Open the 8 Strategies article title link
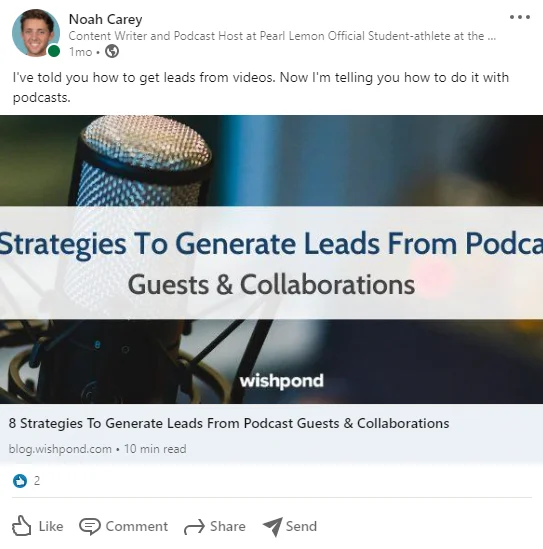The image size is (543, 549). click(229, 423)
